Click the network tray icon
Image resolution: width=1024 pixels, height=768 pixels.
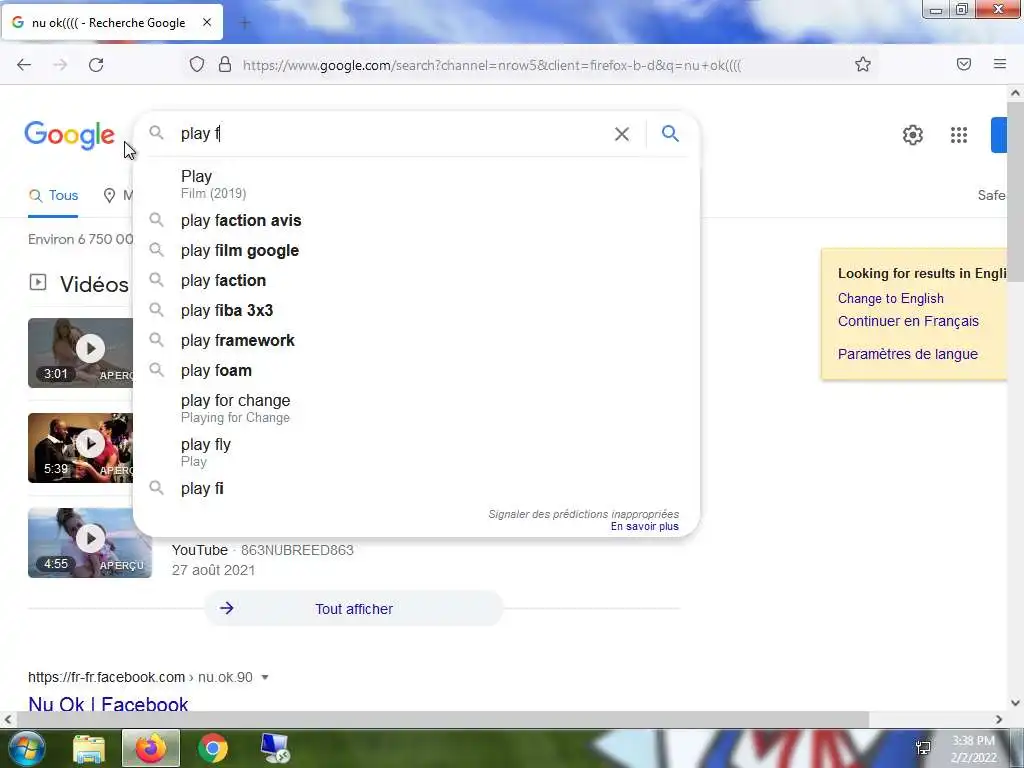click(923, 748)
